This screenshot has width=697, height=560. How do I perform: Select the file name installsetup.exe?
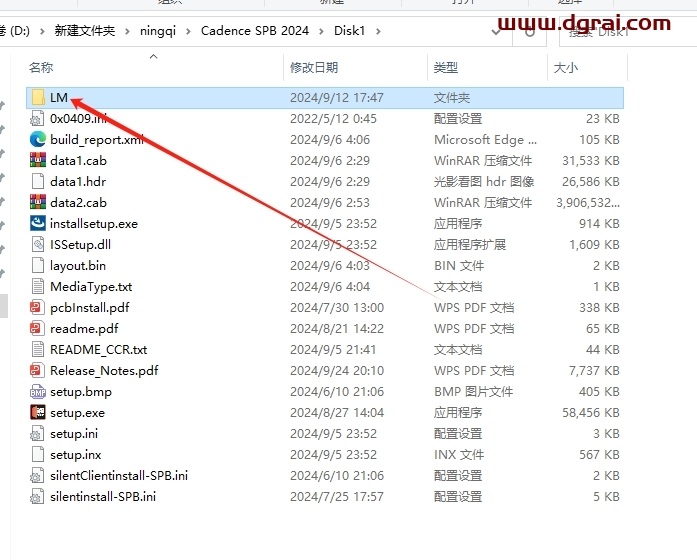pos(94,224)
